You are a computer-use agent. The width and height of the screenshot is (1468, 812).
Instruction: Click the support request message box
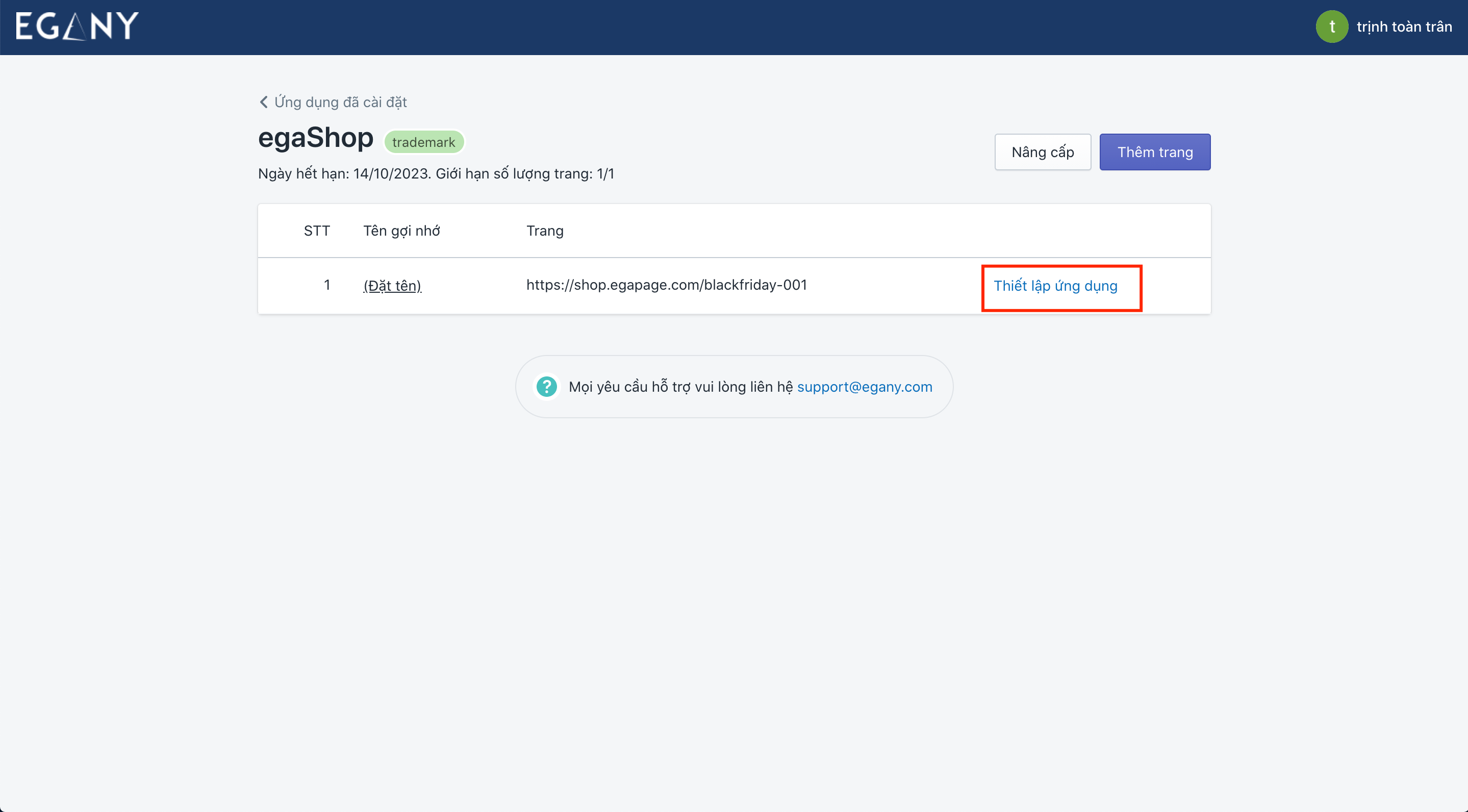(680, 387)
